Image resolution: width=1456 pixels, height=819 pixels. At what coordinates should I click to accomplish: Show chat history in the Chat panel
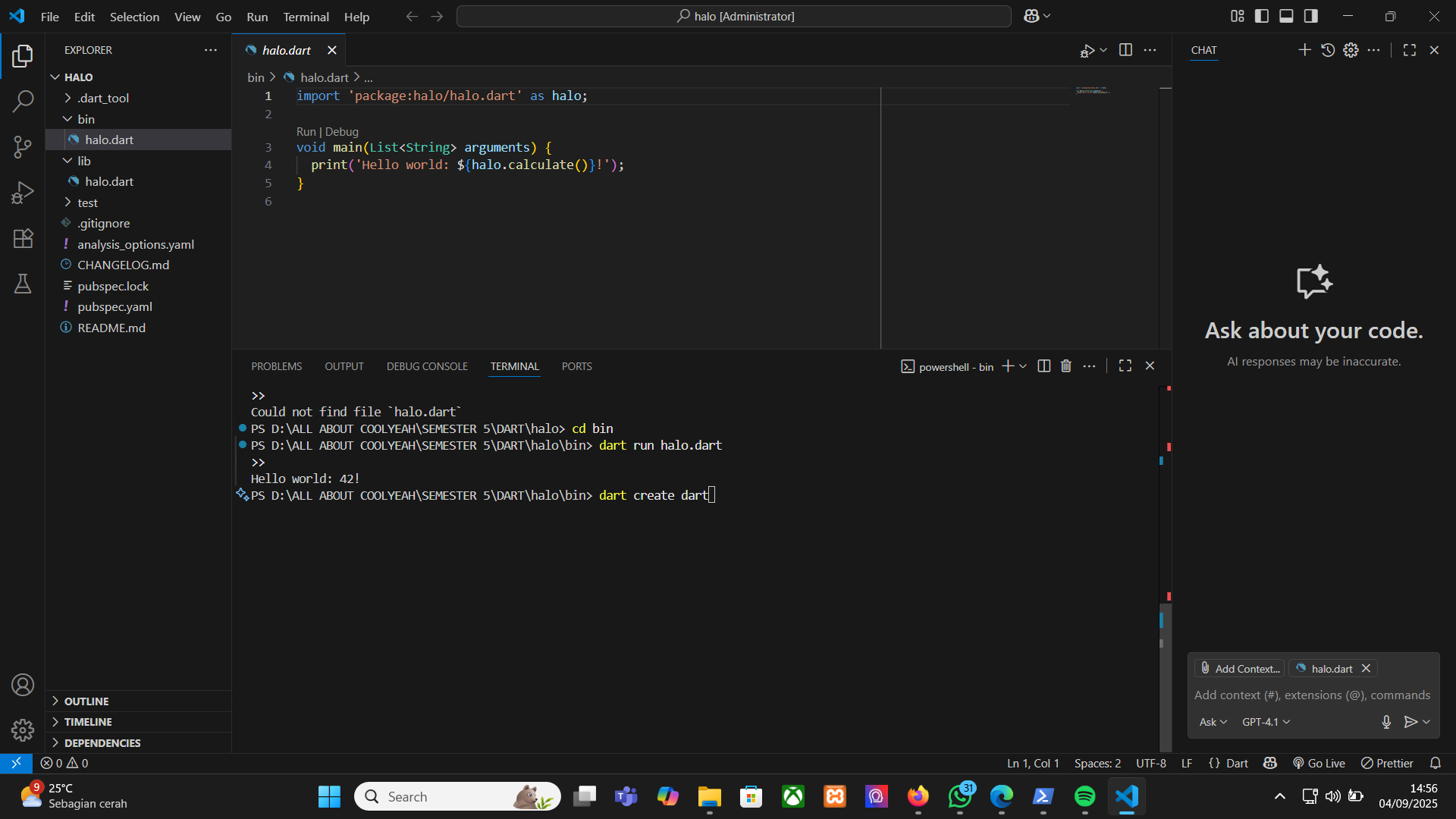(x=1327, y=50)
